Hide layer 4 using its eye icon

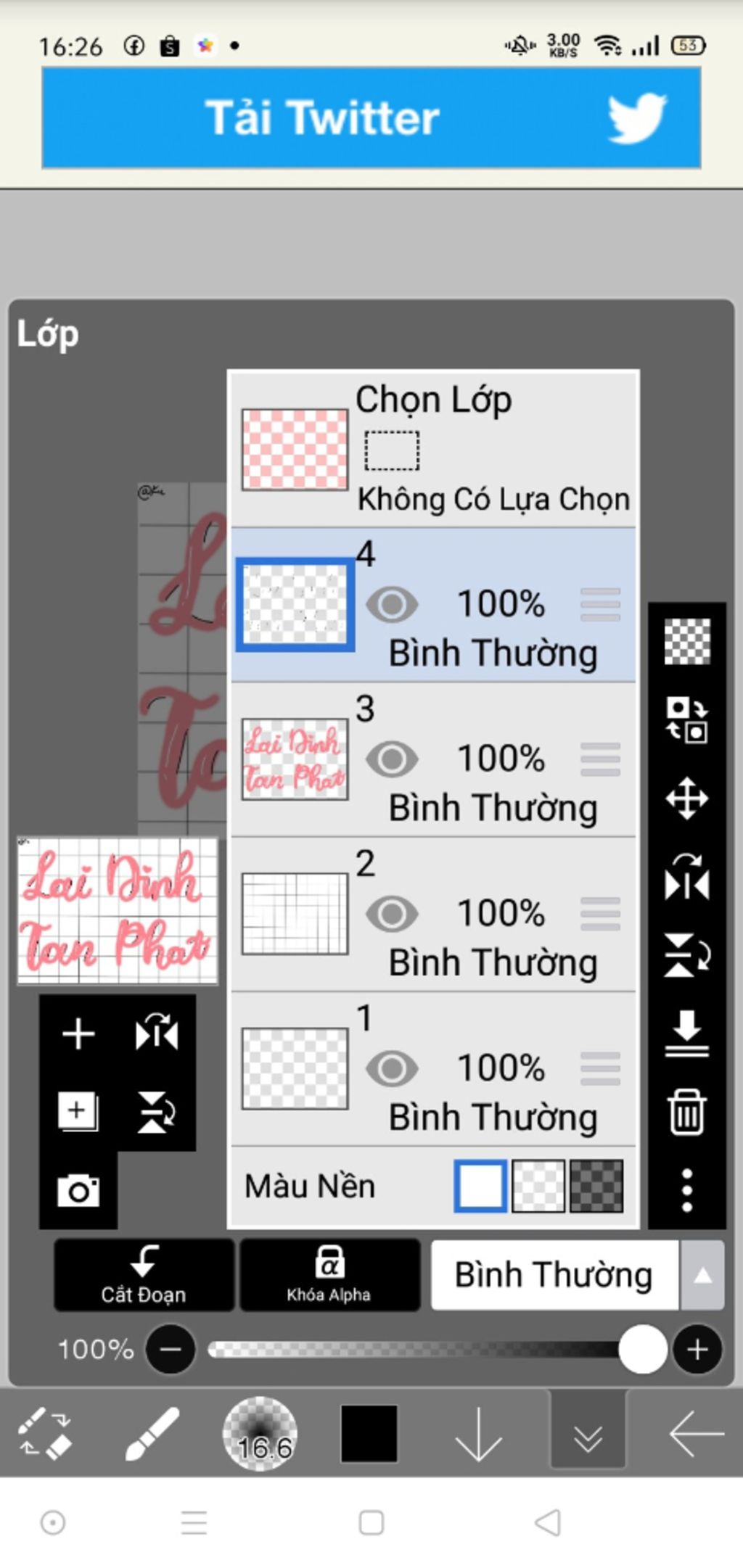coord(392,605)
